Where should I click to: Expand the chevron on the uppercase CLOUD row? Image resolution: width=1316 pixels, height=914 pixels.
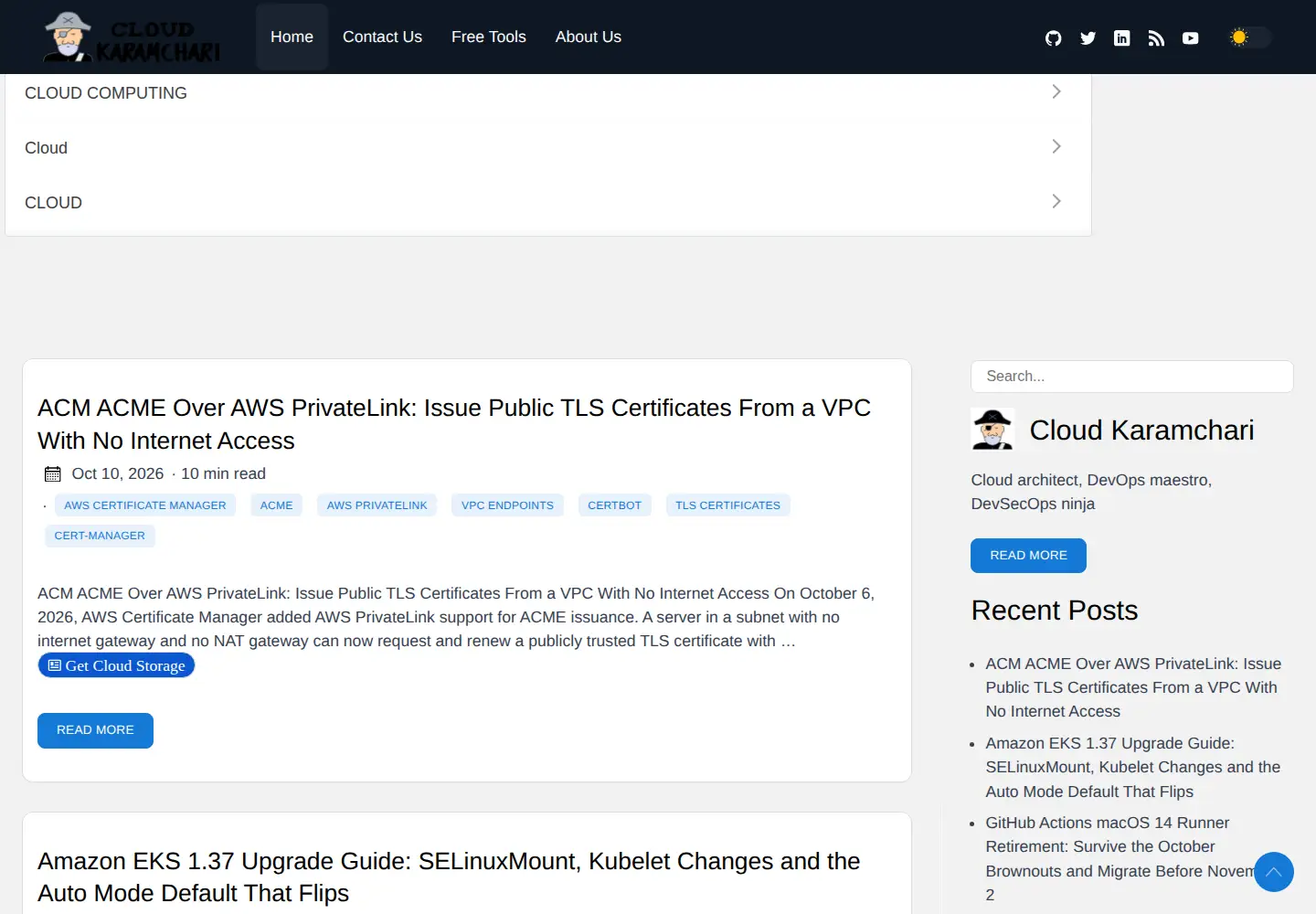[x=1056, y=201]
